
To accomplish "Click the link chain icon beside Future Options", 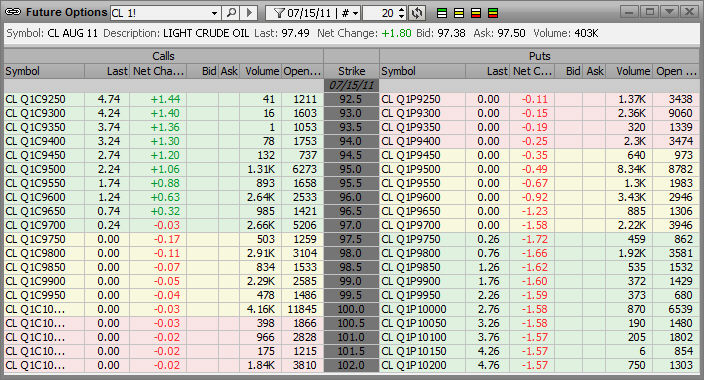I will click(x=13, y=12).
